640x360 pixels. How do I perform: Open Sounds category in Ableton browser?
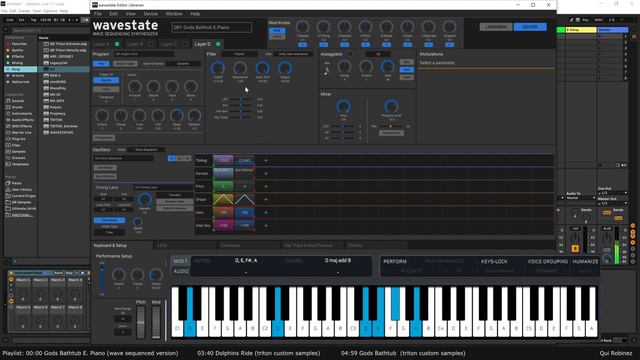(x=18, y=101)
